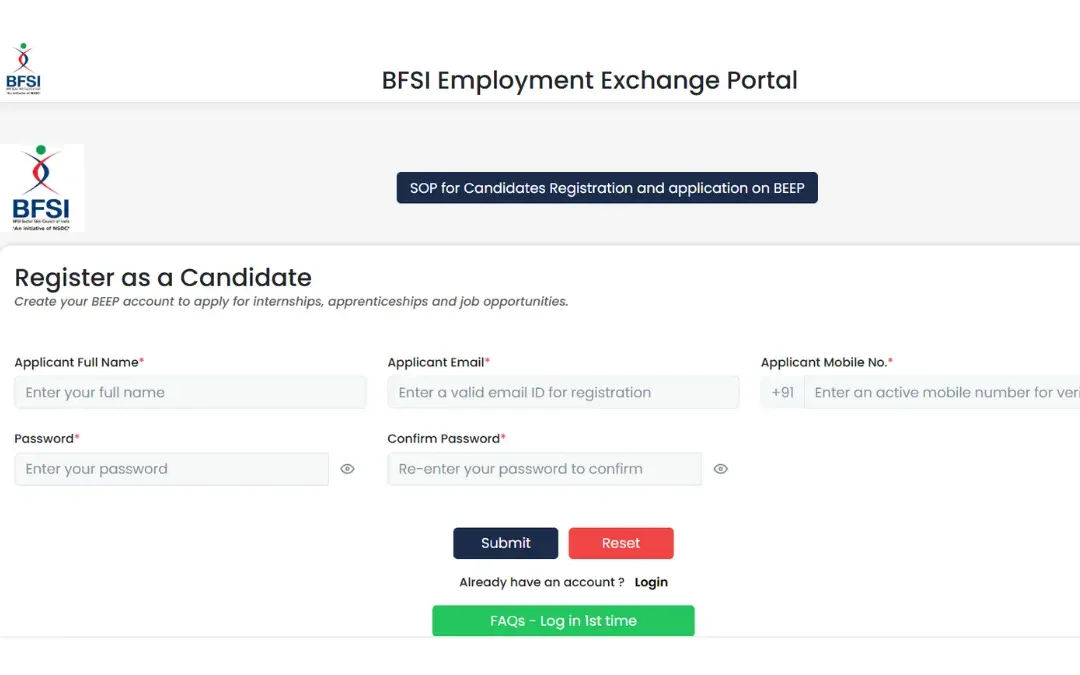
Task: Show password using the Password eye icon
Action: 347,469
